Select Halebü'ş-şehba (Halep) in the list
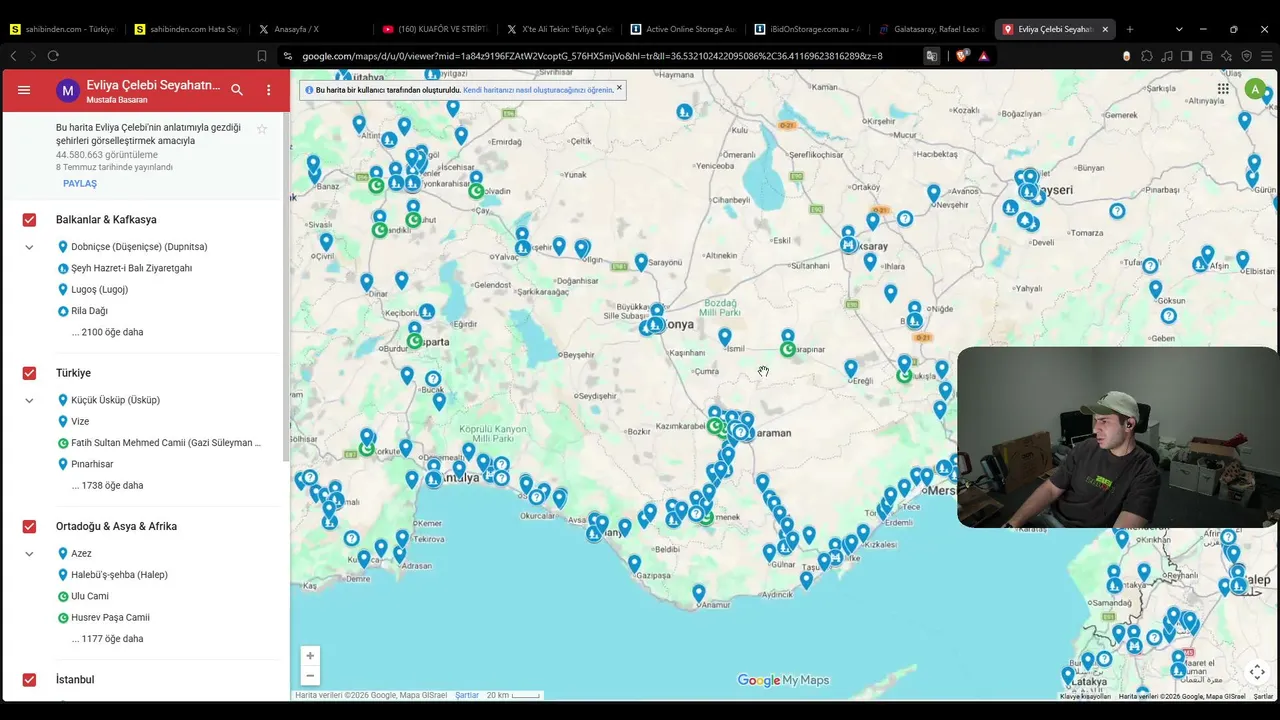This screenshot has width=1280, height=720. 119,575
